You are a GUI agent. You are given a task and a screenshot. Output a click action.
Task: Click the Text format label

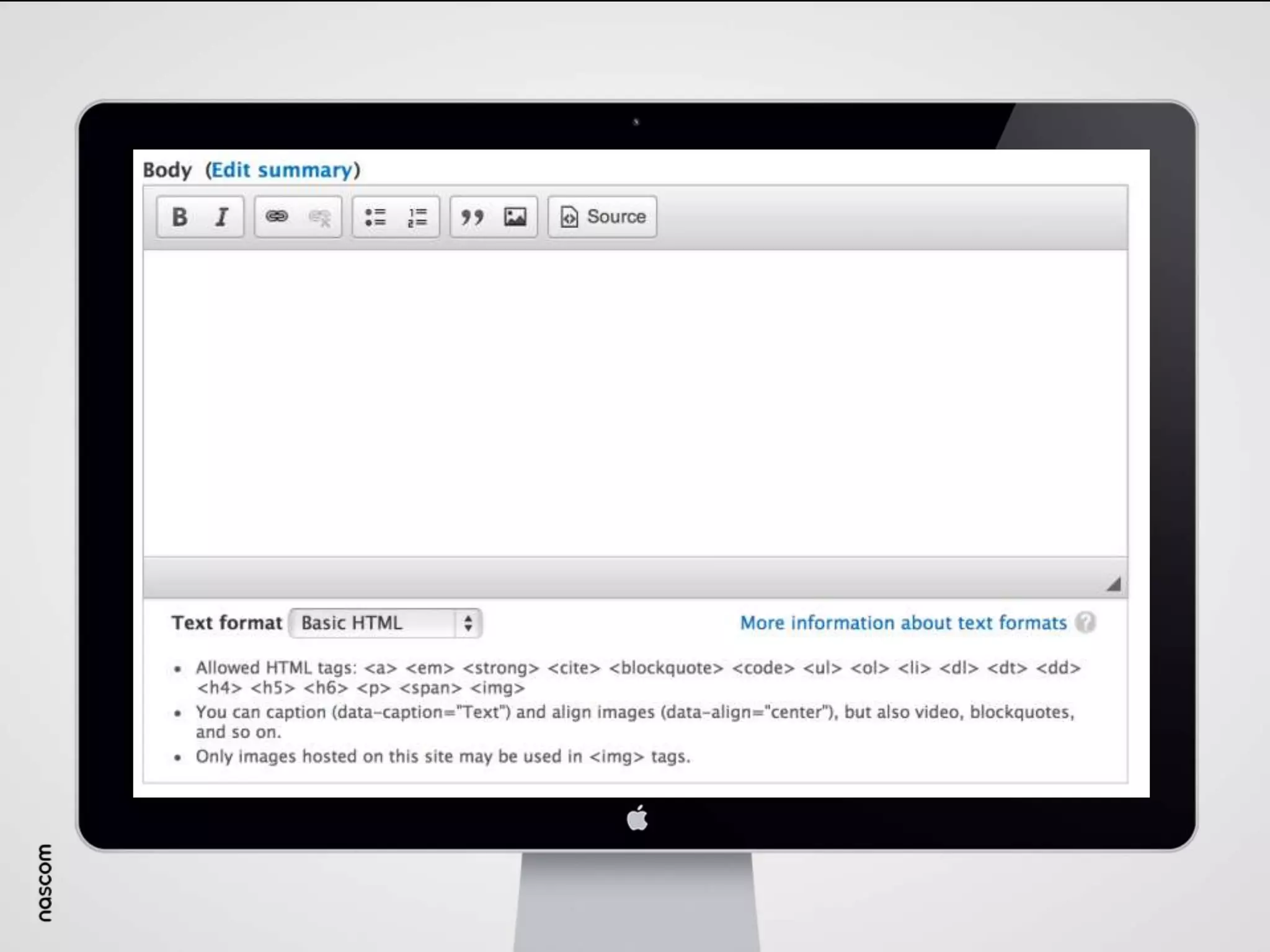click(226, 623)
